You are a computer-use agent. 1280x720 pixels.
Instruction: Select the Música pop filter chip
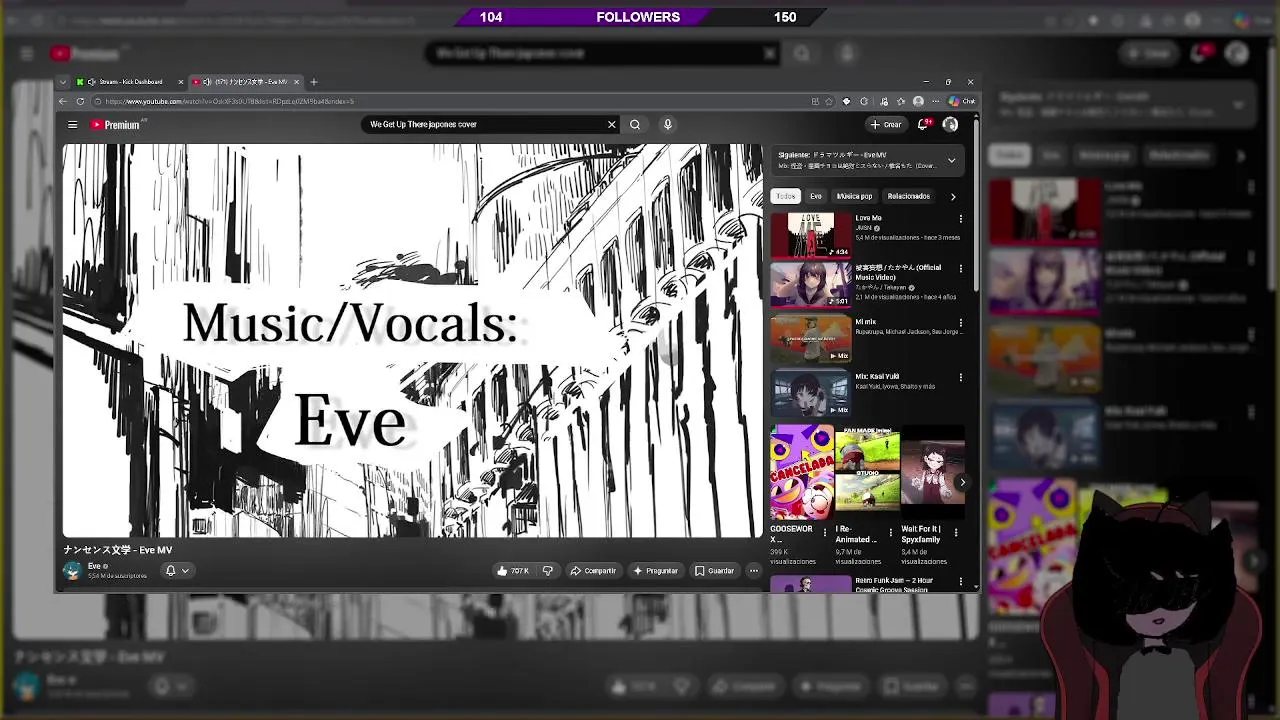click(x=854, y=196)
